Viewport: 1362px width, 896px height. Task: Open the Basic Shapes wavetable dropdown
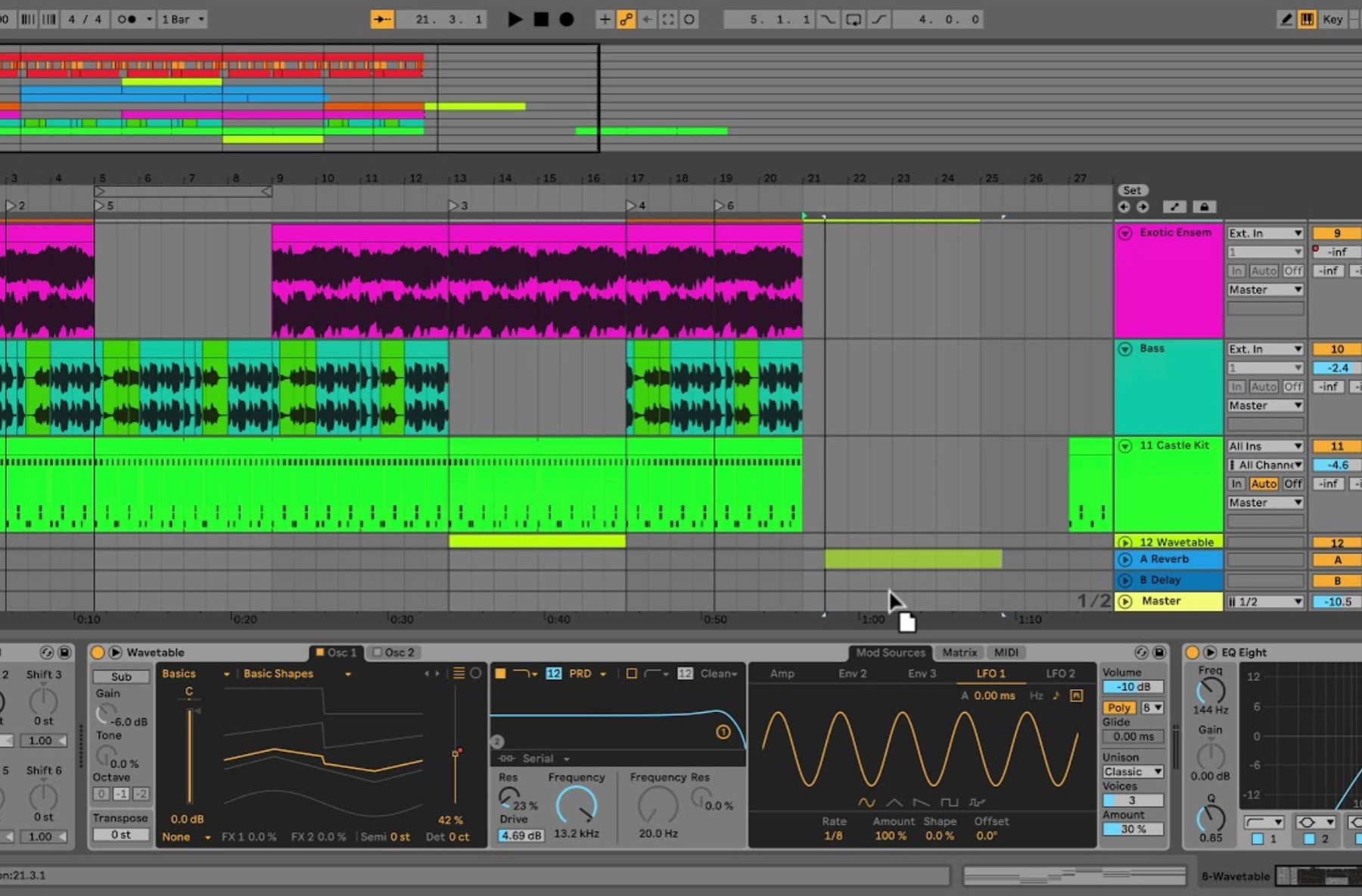coord(297,674)
